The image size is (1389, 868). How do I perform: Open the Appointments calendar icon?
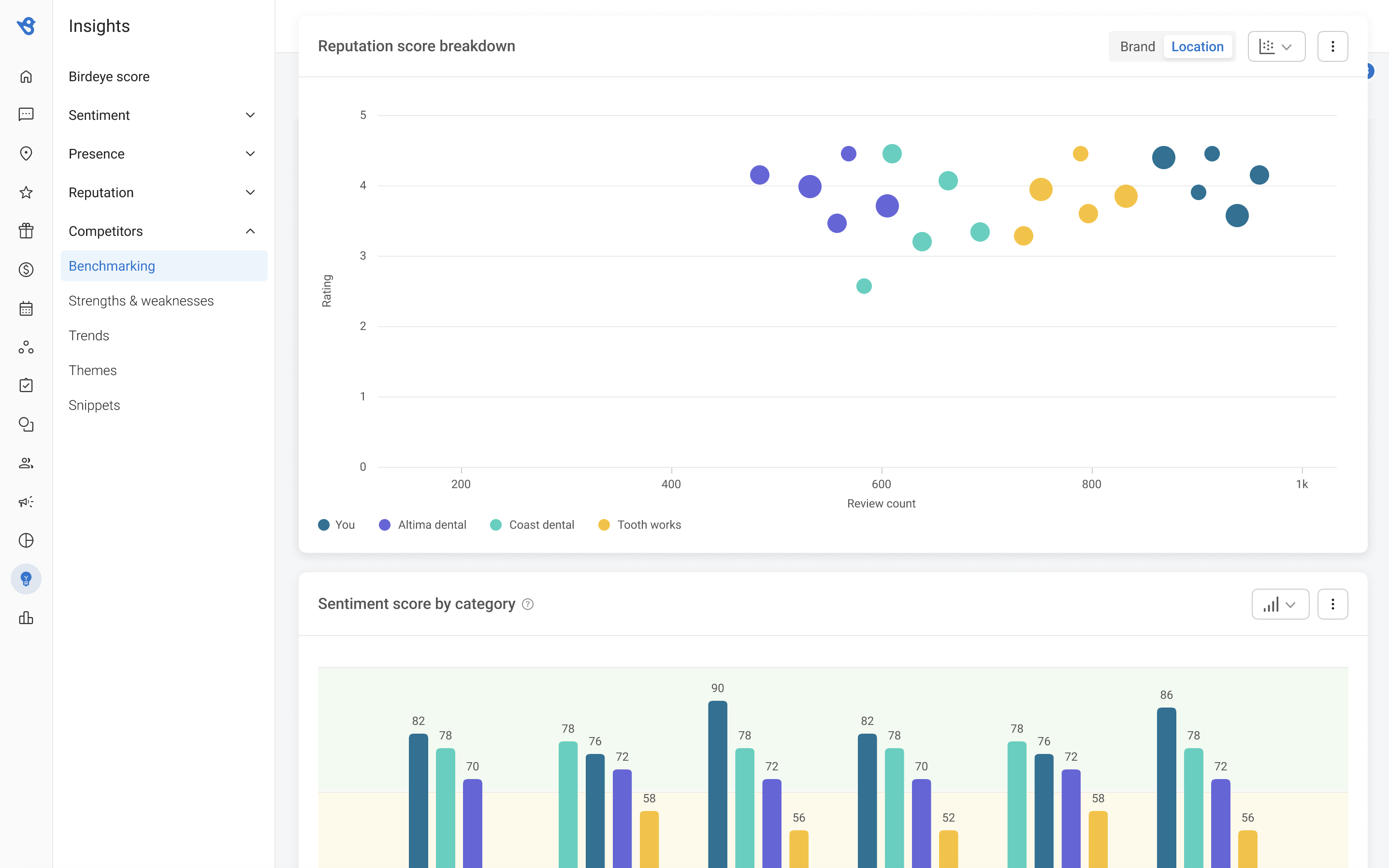point(26,308)
